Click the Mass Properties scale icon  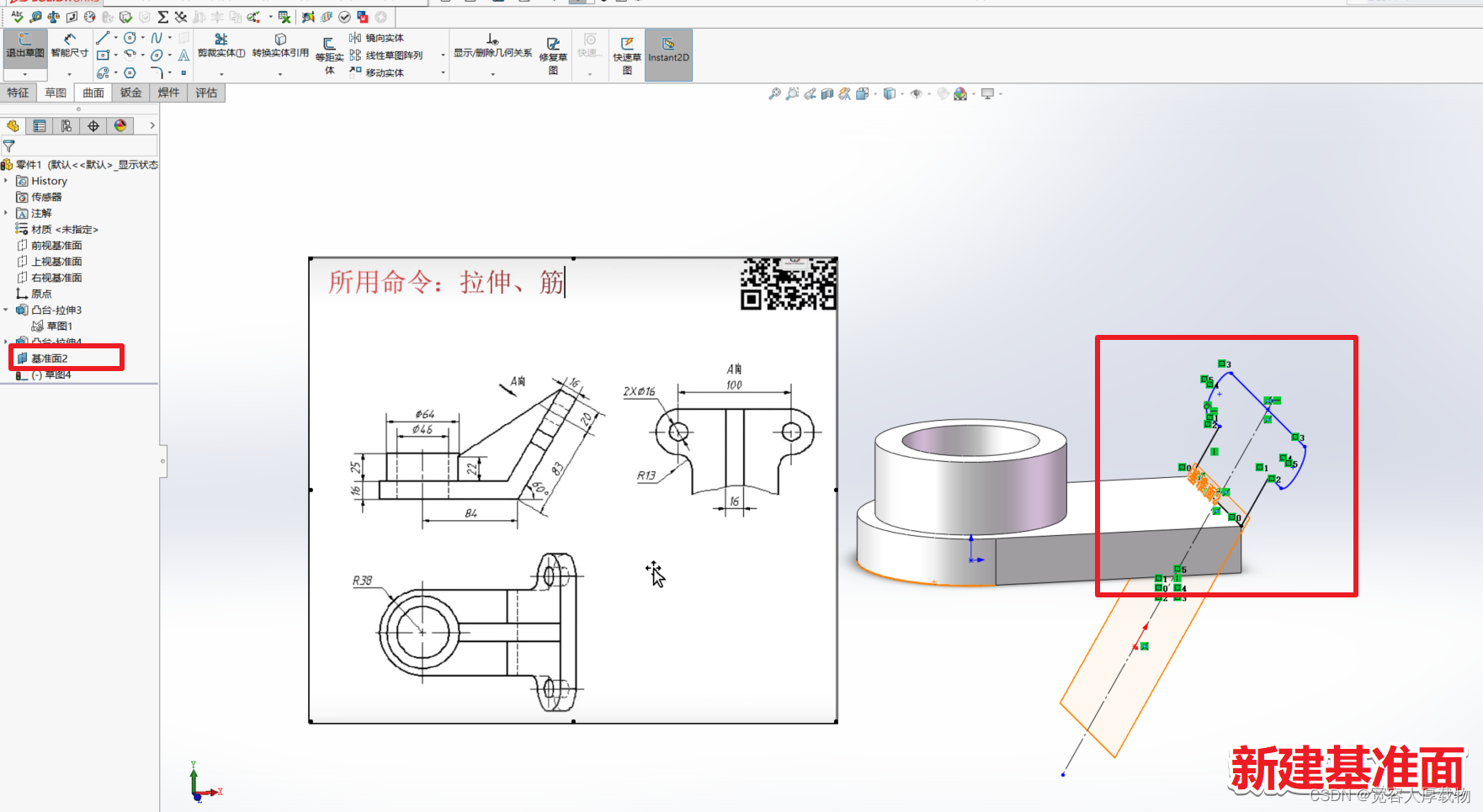coord(53,17)
